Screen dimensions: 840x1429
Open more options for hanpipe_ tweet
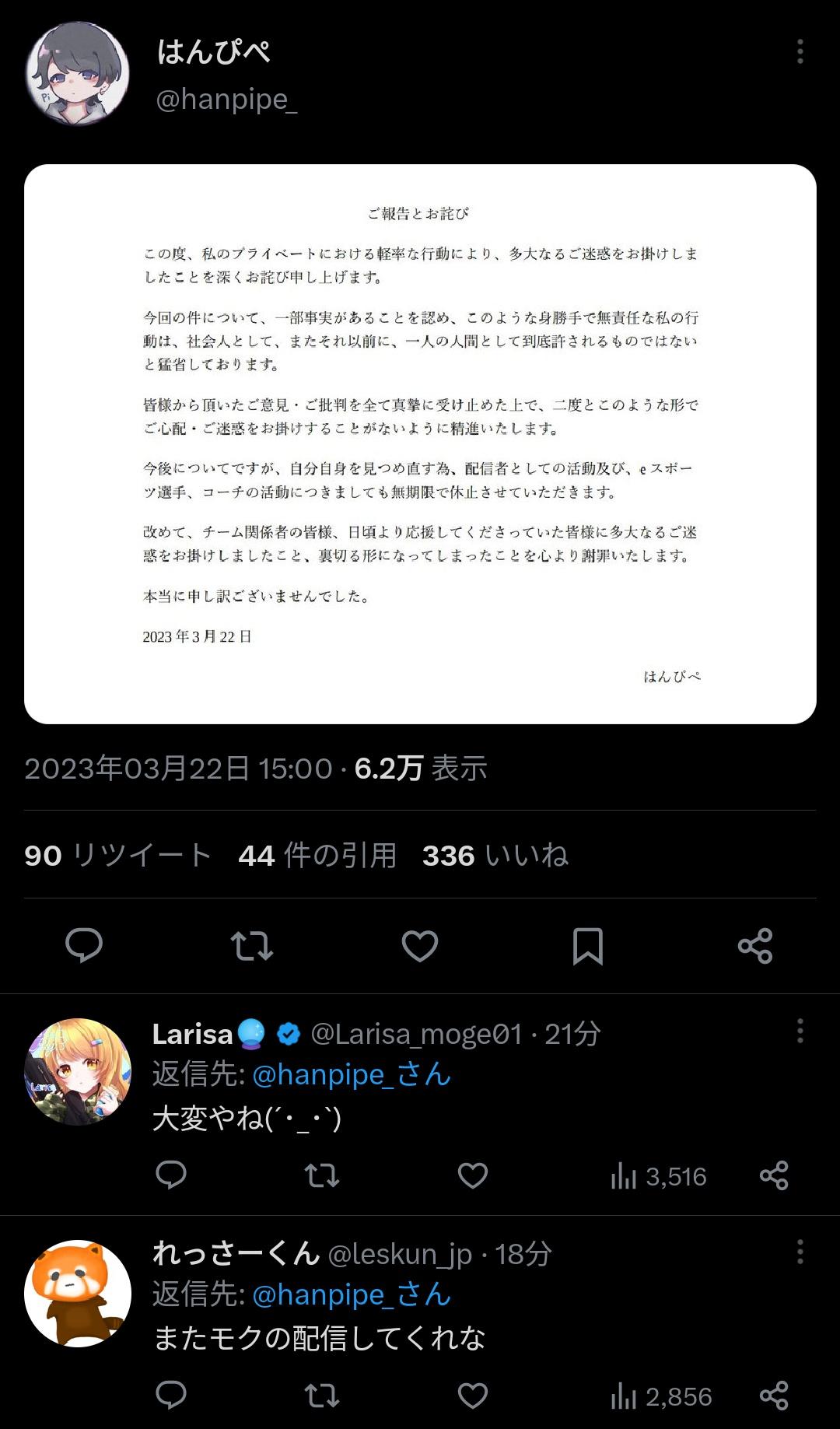click(x=800, y=51)
